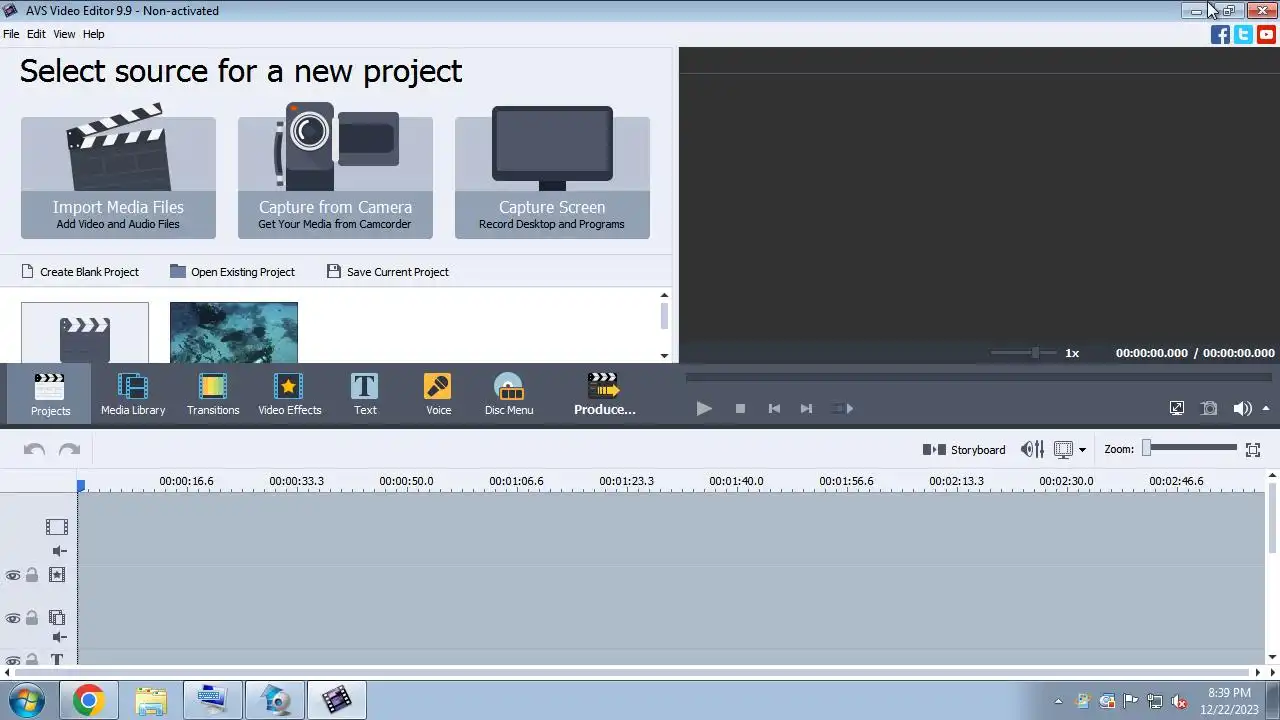
Task: Select the underwater video project thumbnail
Action: [234, 333]
